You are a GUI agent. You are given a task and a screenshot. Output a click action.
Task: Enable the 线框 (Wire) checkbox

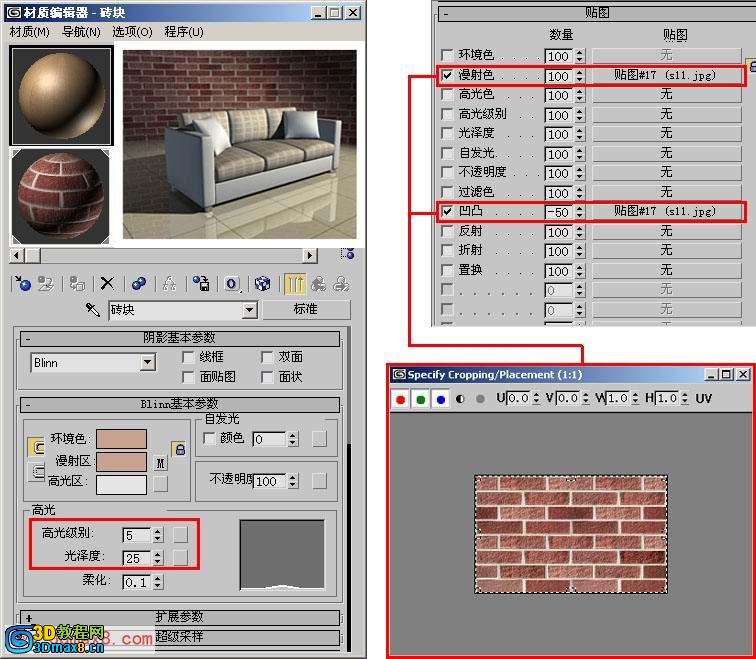click(x=188, y=357)
